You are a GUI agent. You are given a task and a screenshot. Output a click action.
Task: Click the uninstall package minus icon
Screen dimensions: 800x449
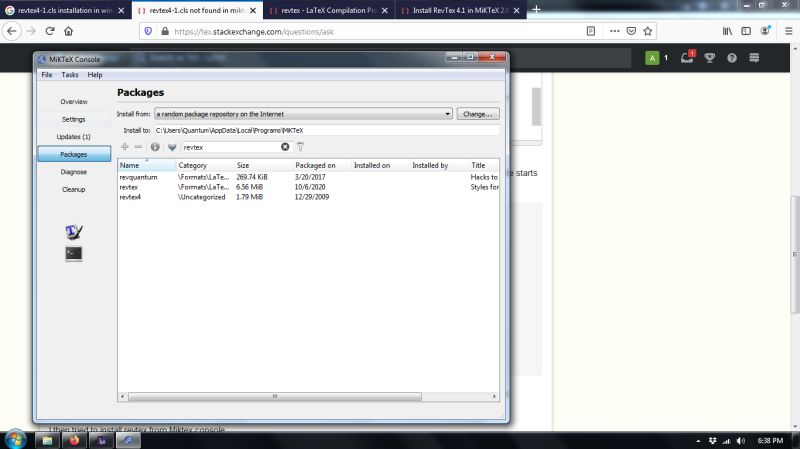point(138,147)
